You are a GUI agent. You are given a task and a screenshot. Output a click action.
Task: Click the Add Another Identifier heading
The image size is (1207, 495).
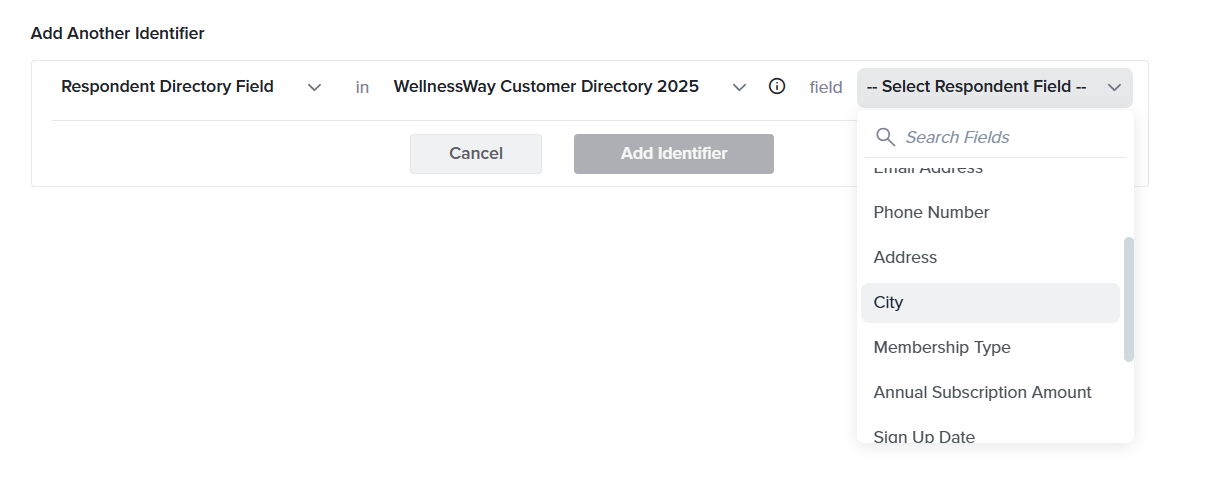click(x=118, y=33)
